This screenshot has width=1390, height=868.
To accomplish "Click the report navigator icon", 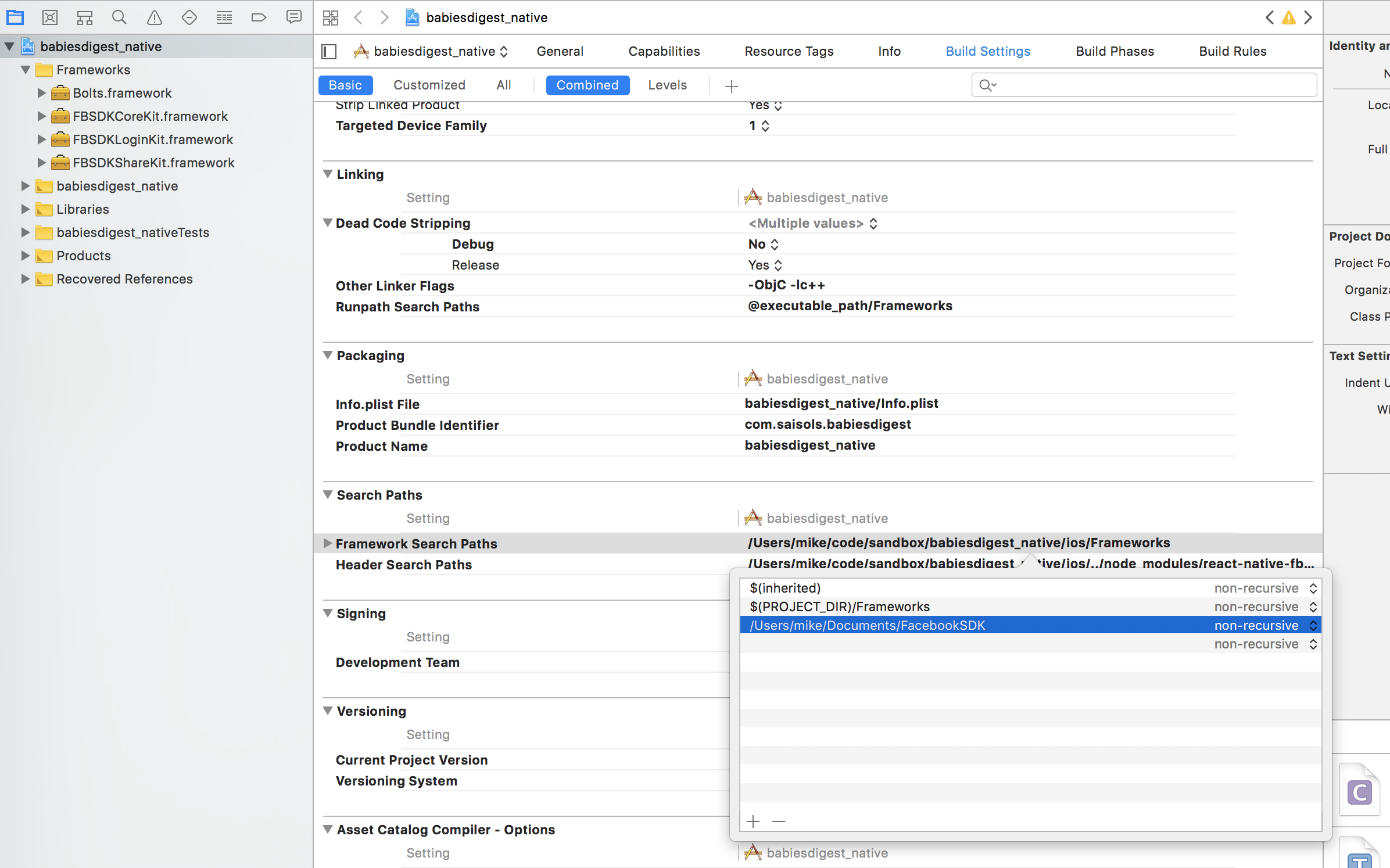I will tap(293, 17).
